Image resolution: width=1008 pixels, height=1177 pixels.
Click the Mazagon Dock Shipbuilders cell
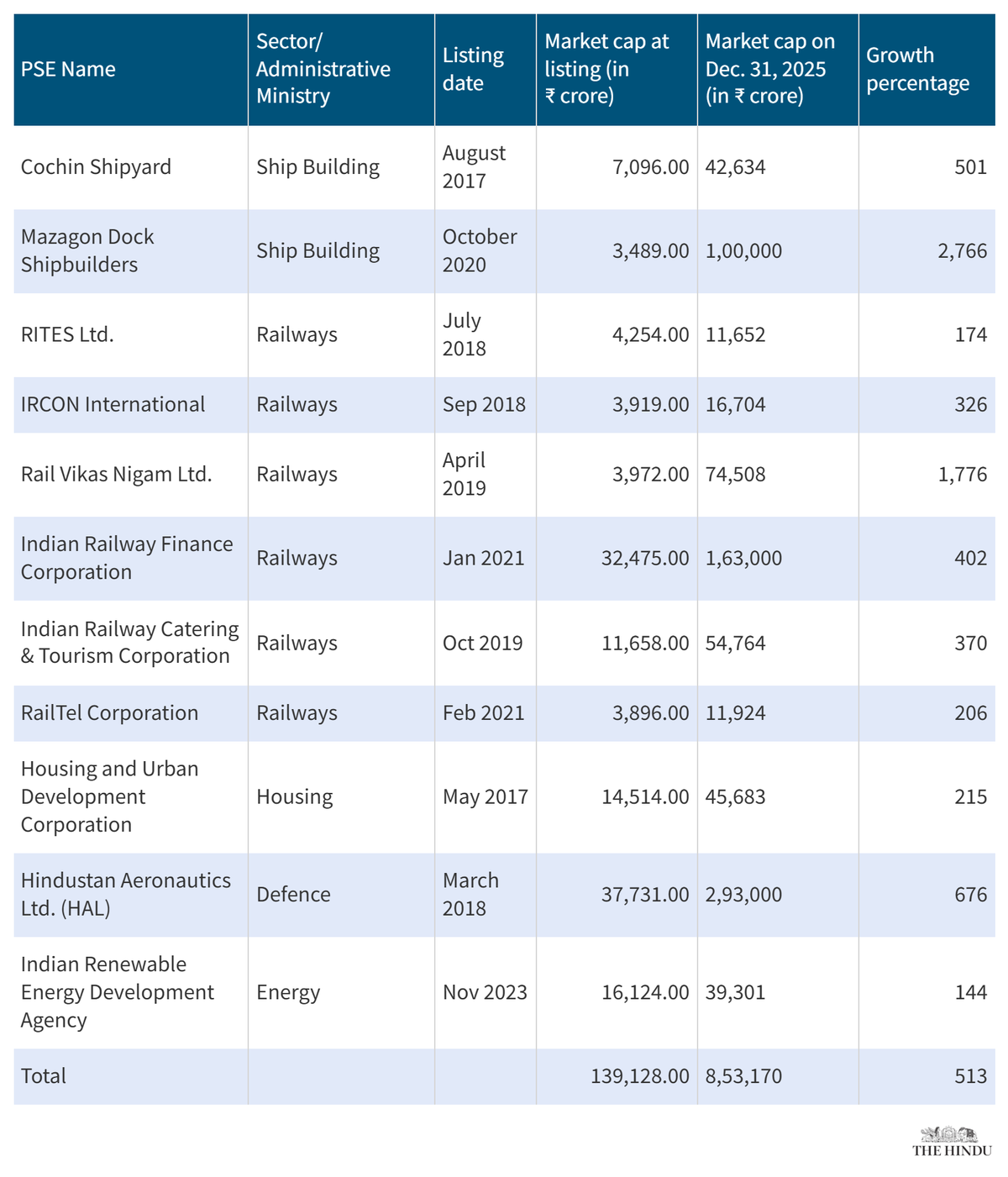tap(87, 250)
